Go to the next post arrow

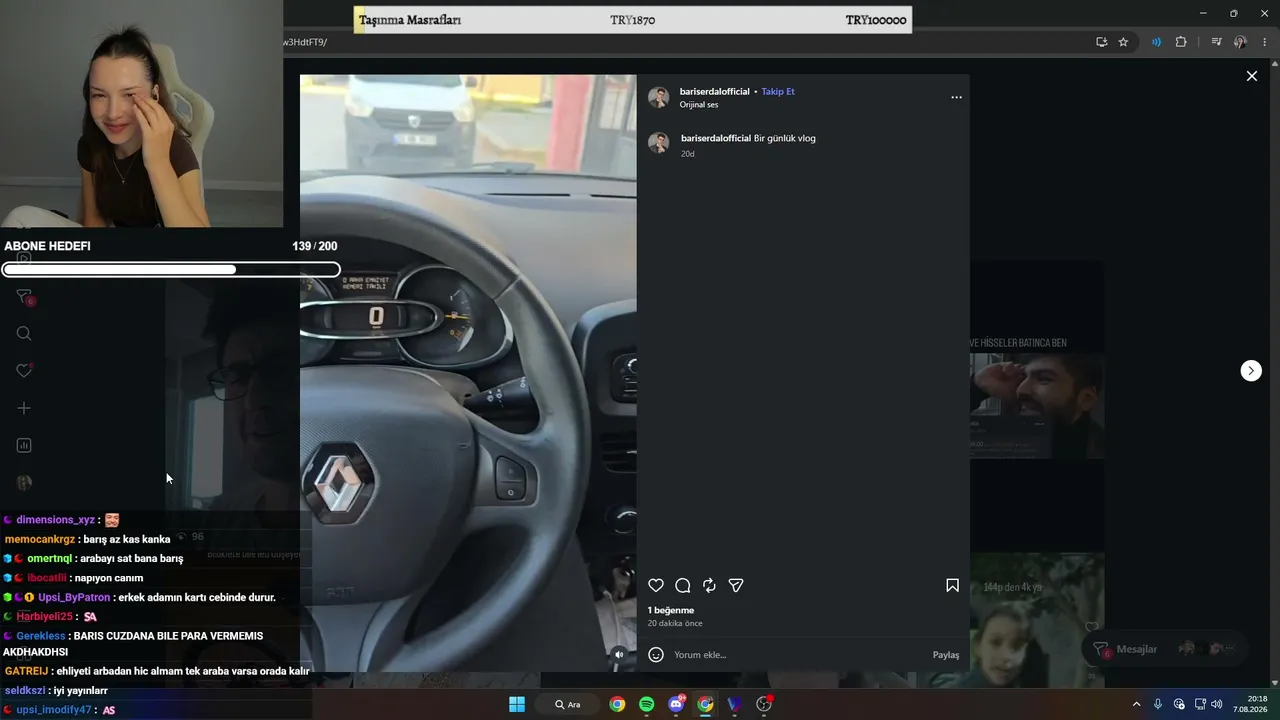(1251, 371)
